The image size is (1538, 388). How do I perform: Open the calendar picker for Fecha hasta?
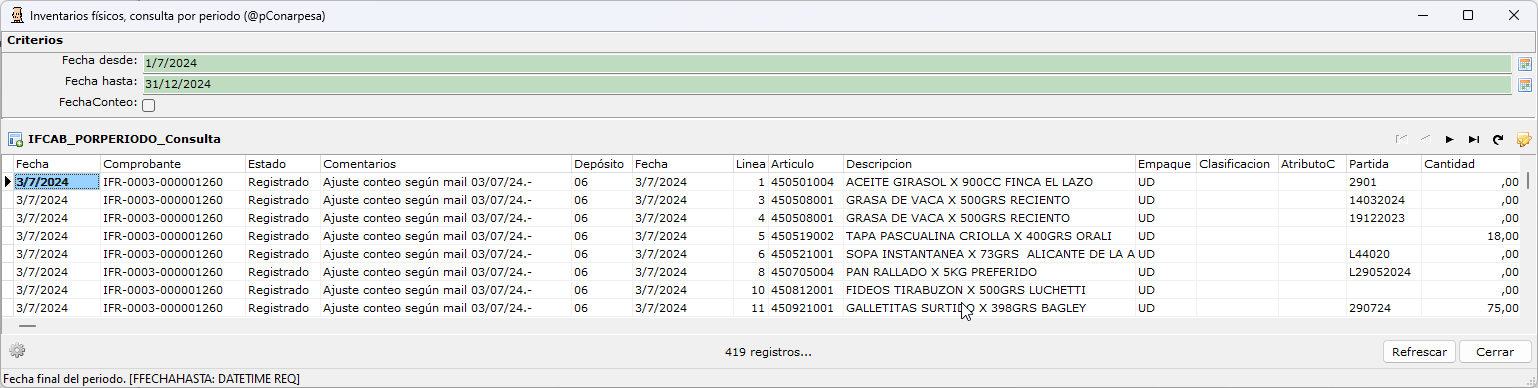1524,85
